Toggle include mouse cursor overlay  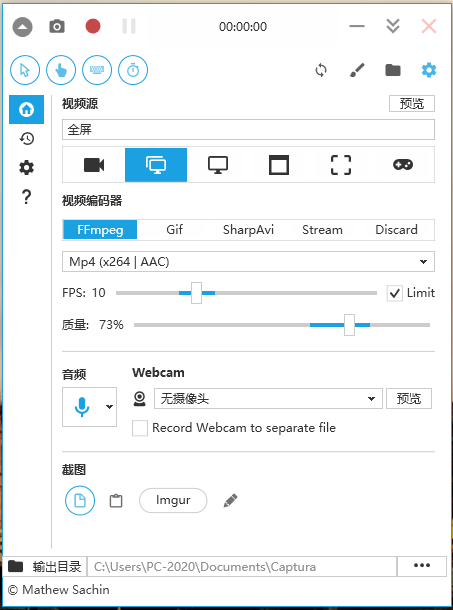[x=25, y=70]
